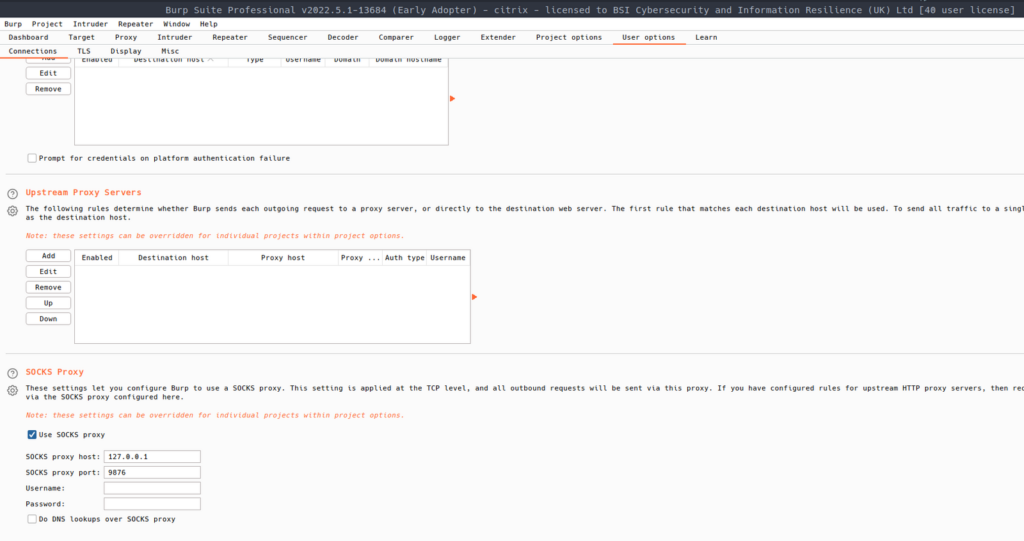Toggle Use SOCKS proxy checkbox
Image resolution: width=1024 pixels, height=541 pixels.
(x=32, y=434)
